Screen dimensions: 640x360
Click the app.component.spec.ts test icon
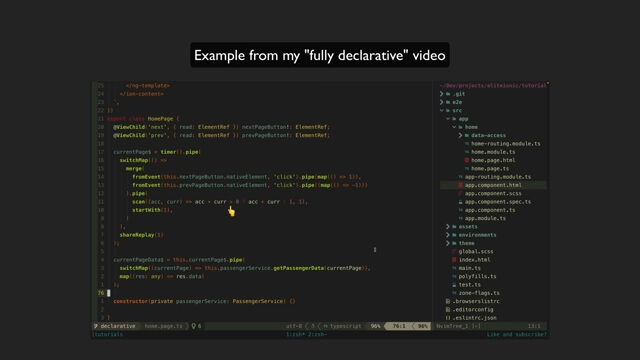(x=460, y=202)
